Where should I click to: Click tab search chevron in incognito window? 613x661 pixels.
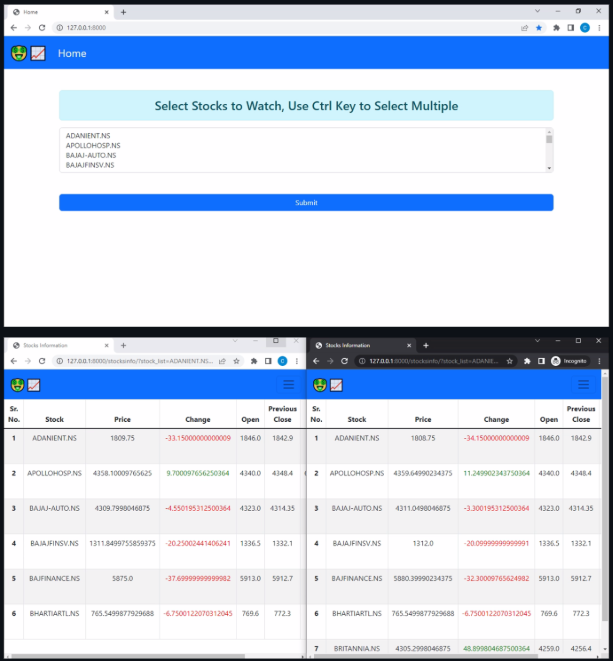click(x=538, y=341)
